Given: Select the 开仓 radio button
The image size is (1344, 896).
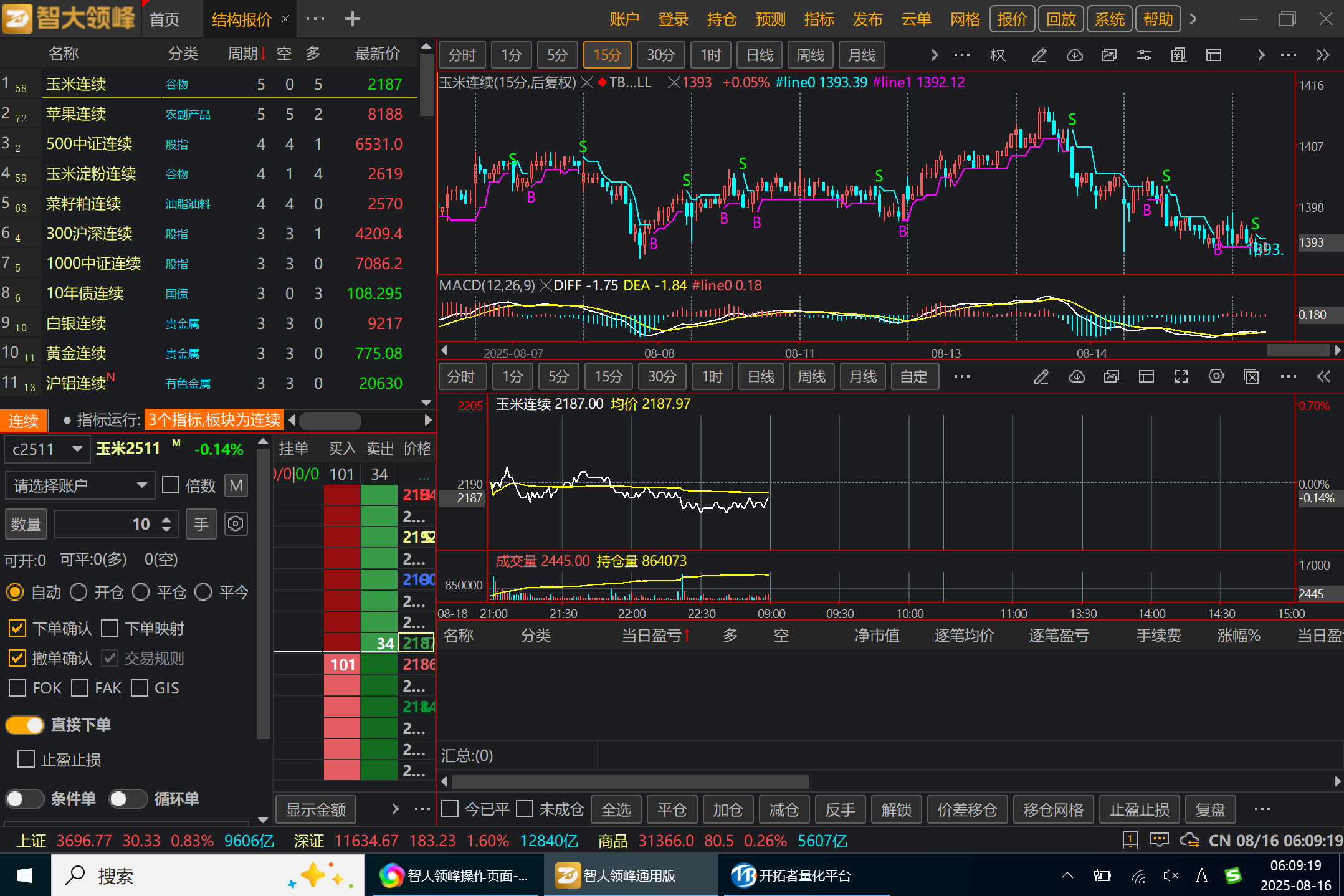Looking at the screenshot, I should (x=79, y=592).
